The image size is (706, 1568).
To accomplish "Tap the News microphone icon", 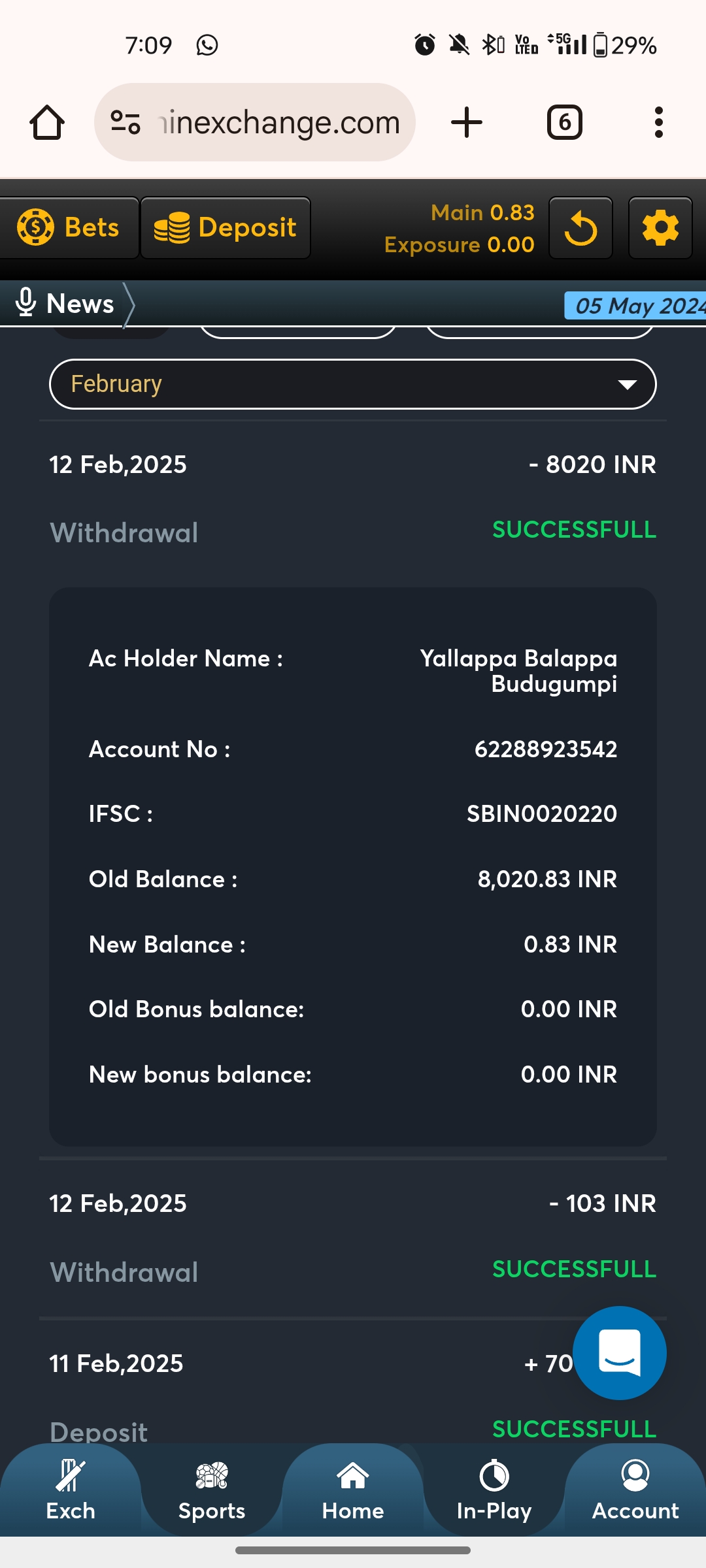I will click(x=26, y=303).
